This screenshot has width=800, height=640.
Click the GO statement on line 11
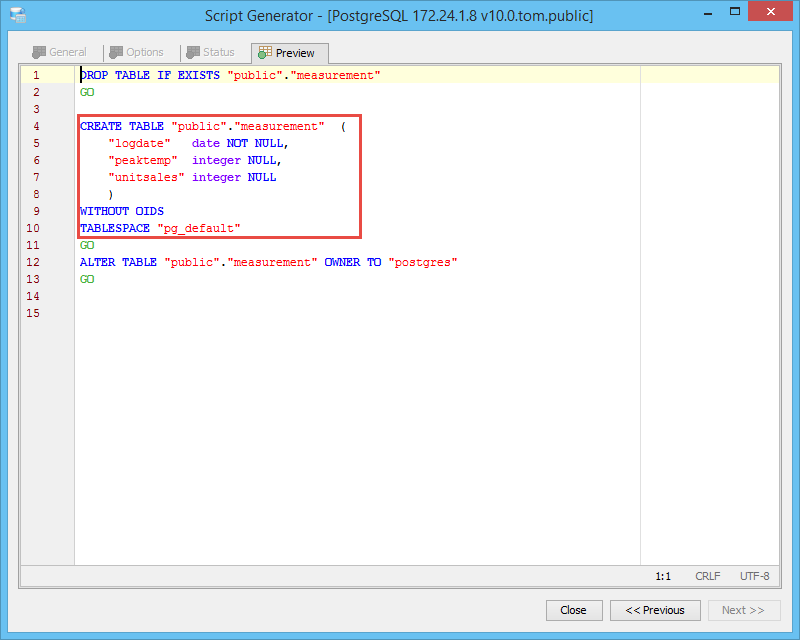(x=87, y=245)
